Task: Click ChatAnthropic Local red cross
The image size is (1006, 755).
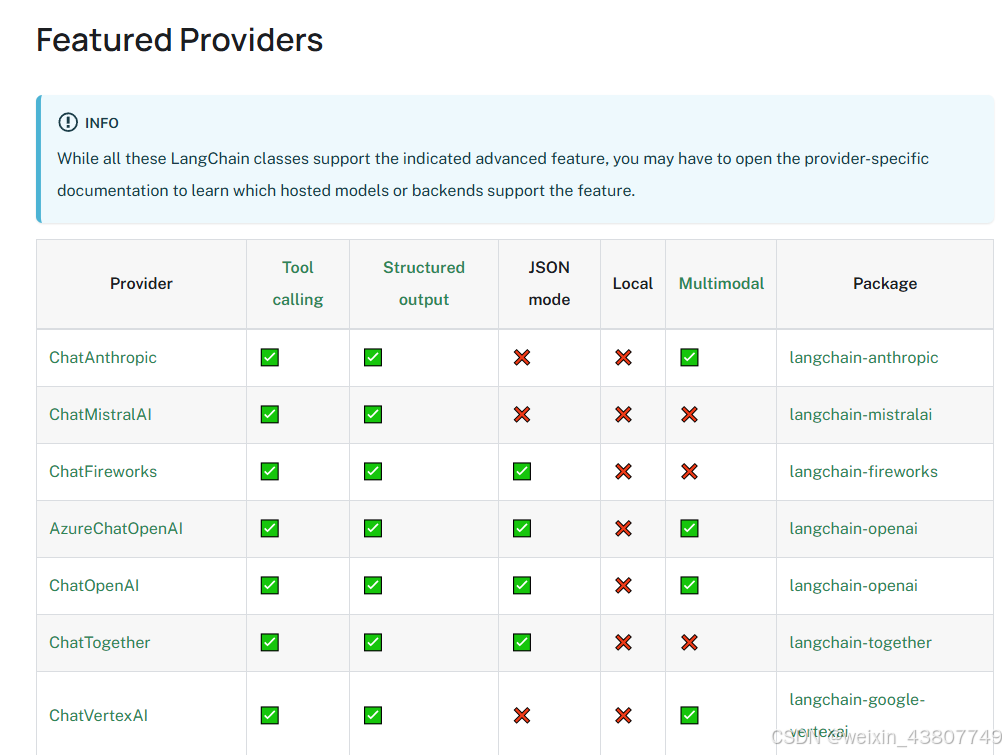Action: (x=624, y=357)
